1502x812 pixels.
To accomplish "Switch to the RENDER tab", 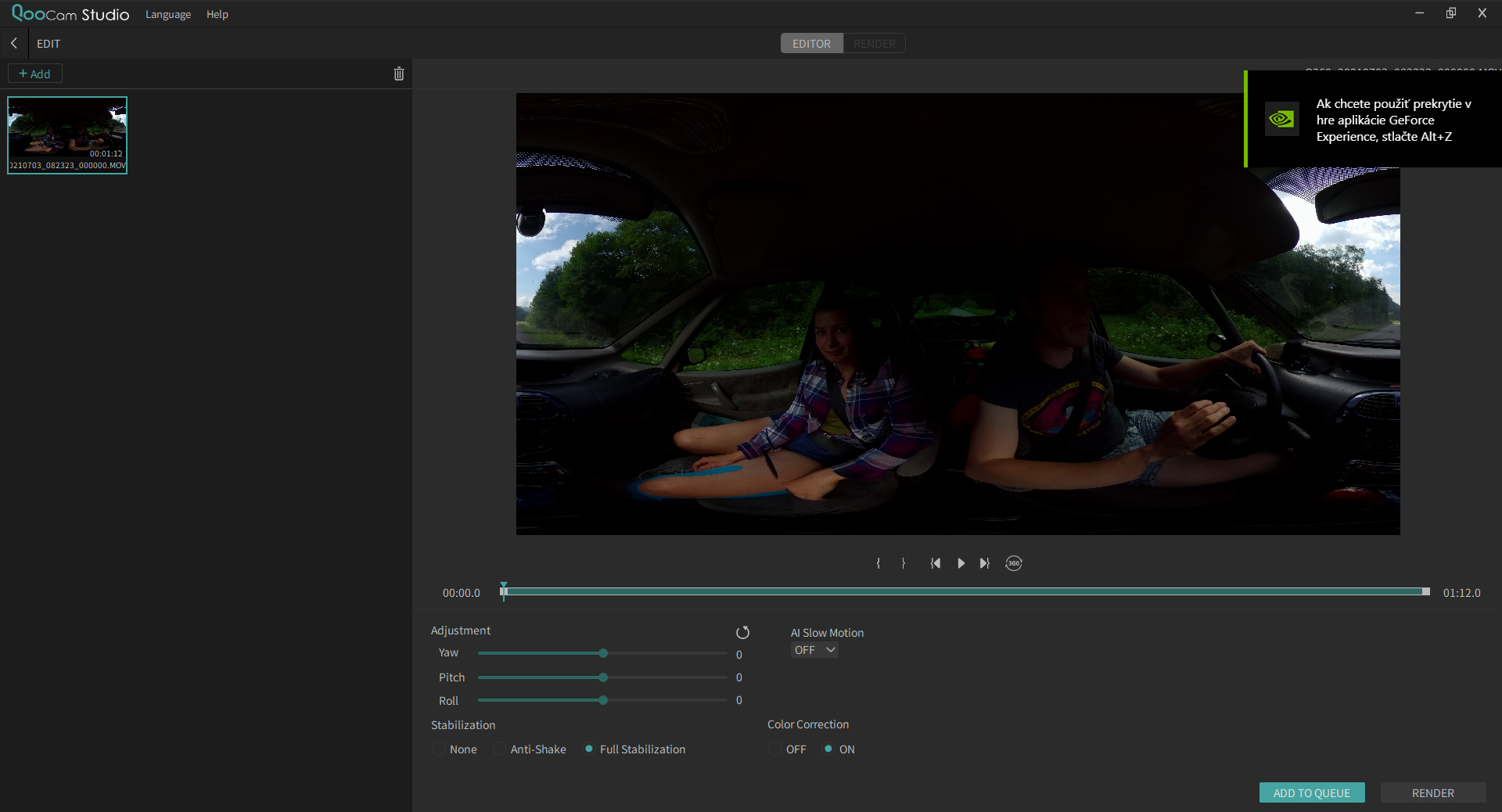I will [874, 44].
